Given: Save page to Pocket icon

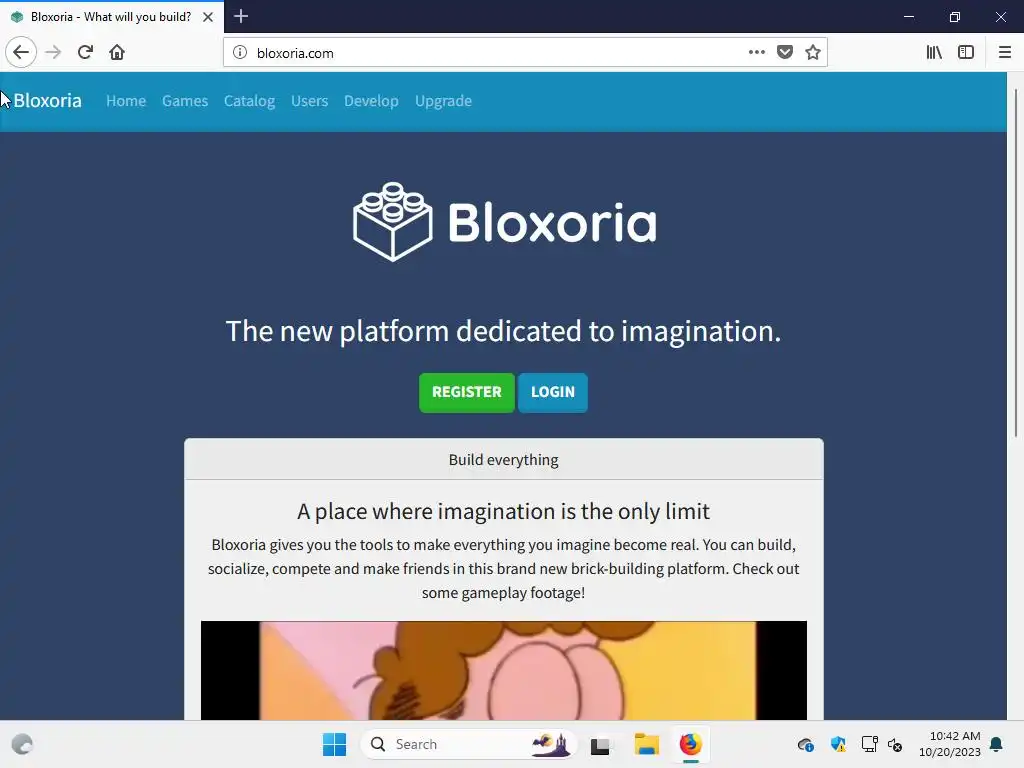Looking at the screenshot, I should point(785,52).
